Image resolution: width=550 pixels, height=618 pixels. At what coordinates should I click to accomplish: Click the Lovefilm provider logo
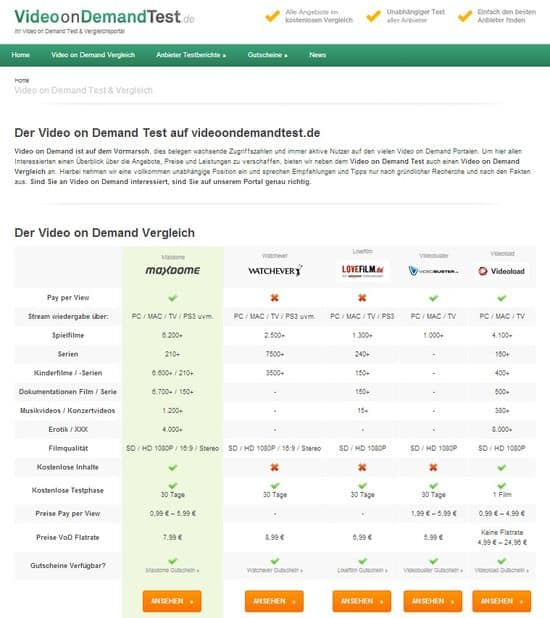362,270
